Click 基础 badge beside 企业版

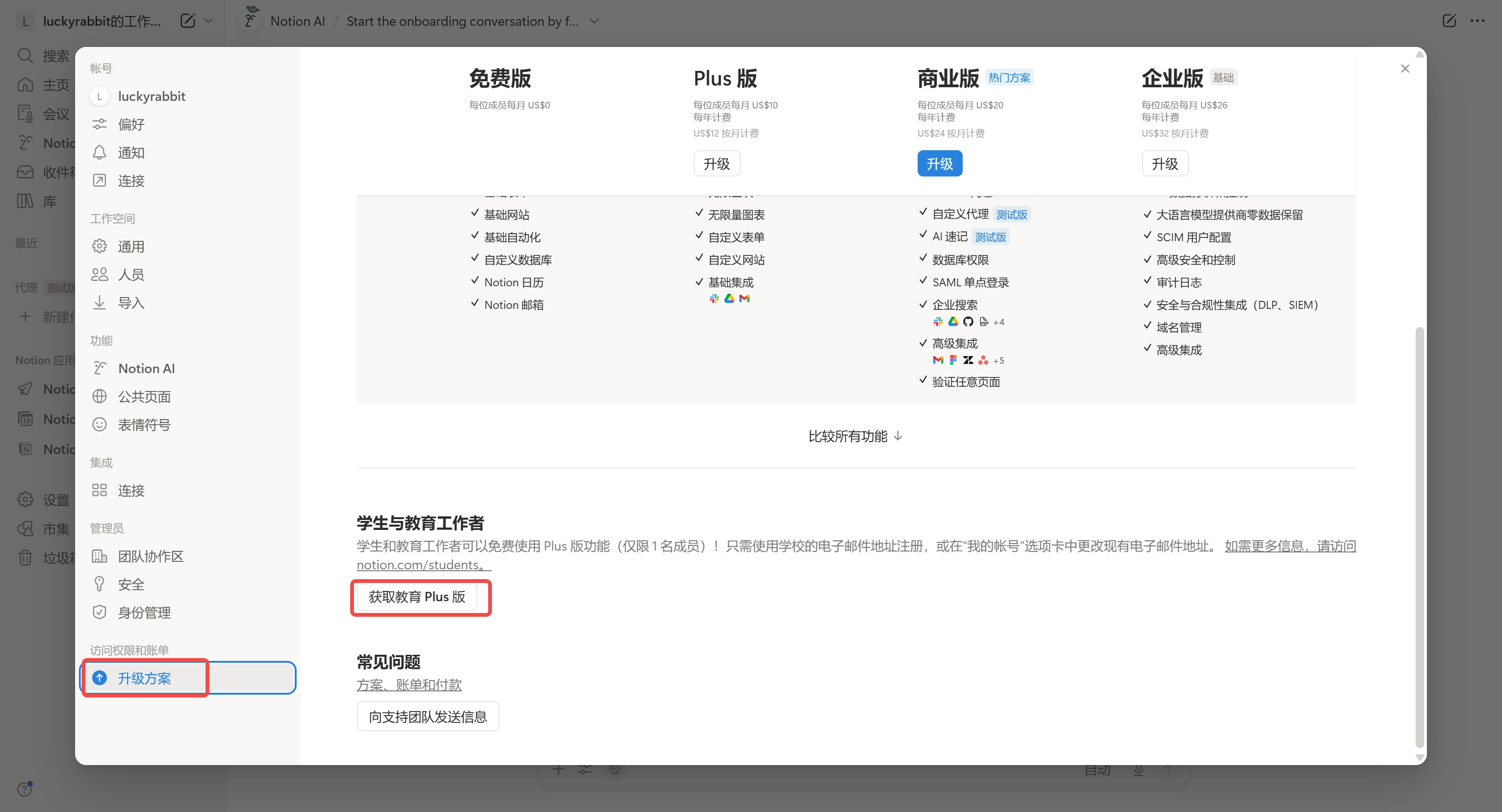click(x=1223, y=77)
